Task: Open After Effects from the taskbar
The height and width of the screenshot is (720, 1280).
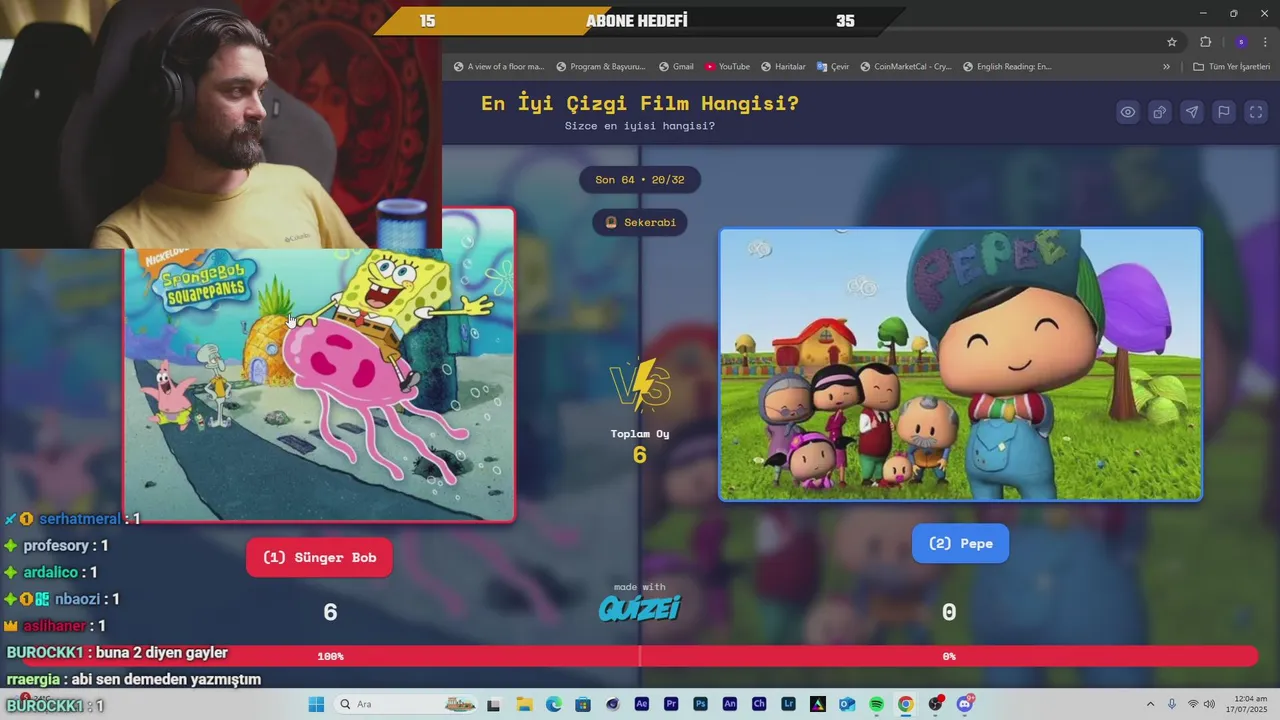Action: (642, 704)
